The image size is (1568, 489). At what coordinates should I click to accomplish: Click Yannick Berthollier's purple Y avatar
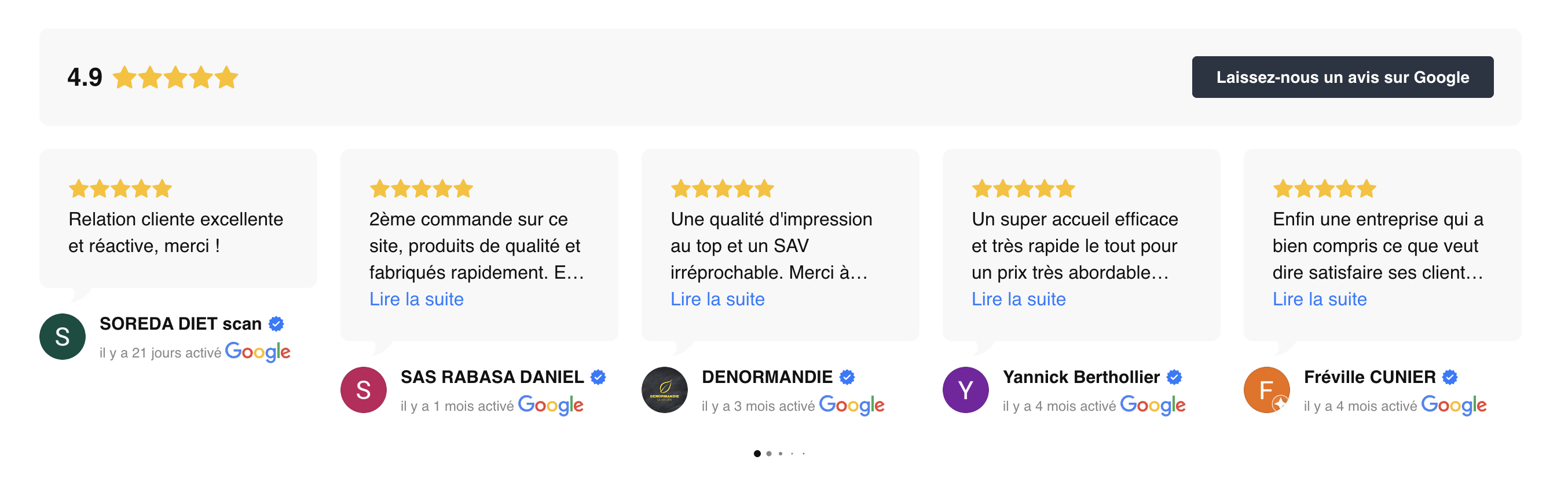tap(965, 390)
